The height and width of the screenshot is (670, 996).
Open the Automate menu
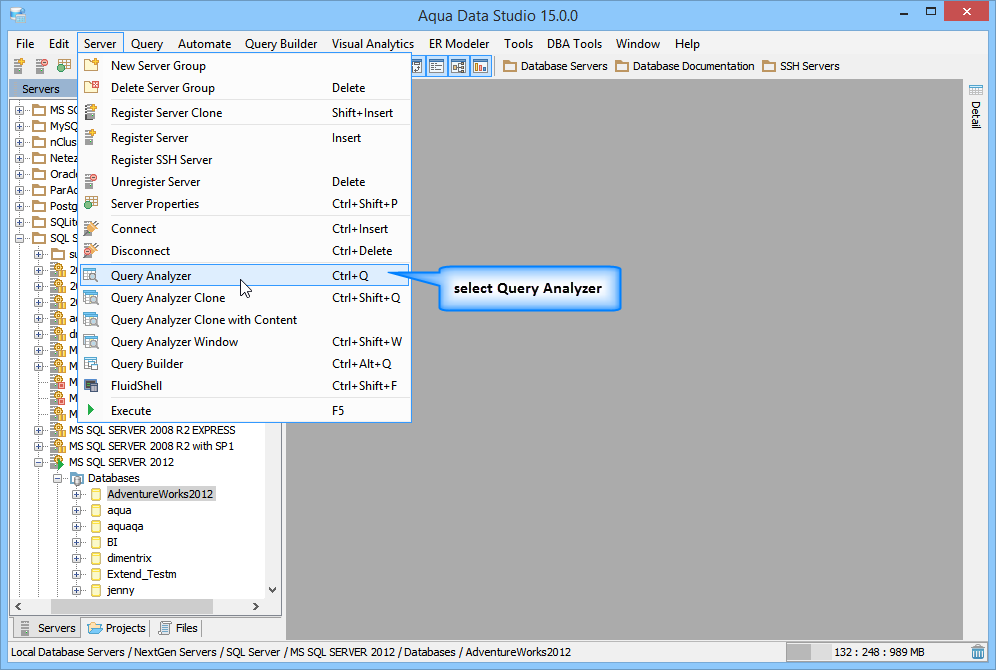click(x=205, y=44)
